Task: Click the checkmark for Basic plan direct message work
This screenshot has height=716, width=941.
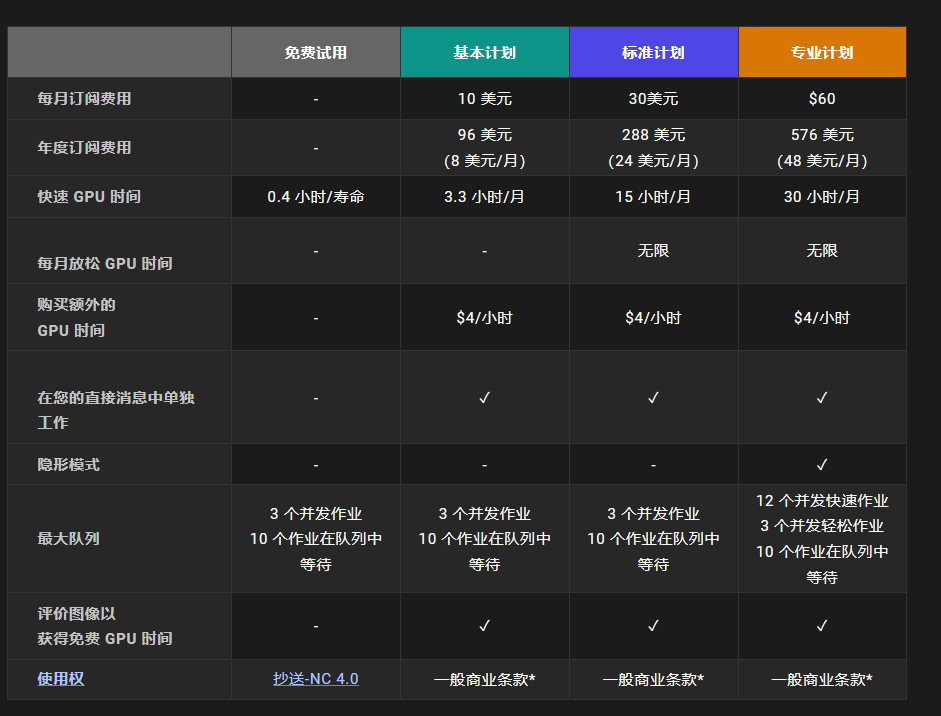Action: click(x=484, y=398)
